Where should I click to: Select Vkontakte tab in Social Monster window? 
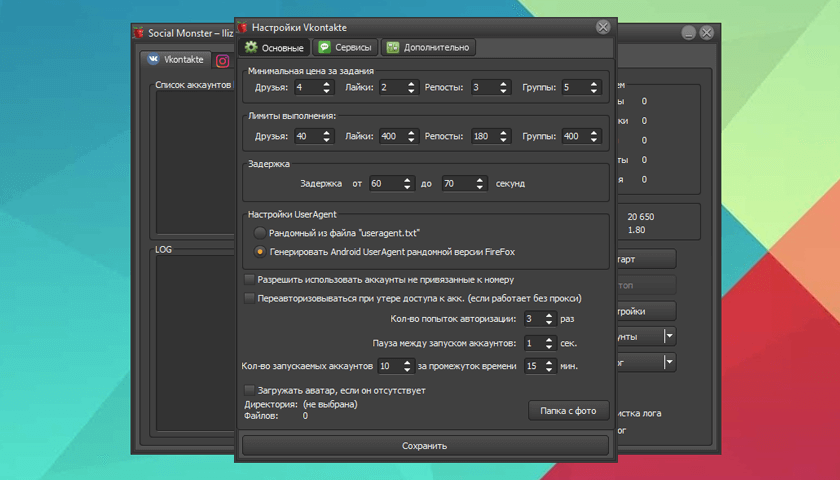point(176,59)
